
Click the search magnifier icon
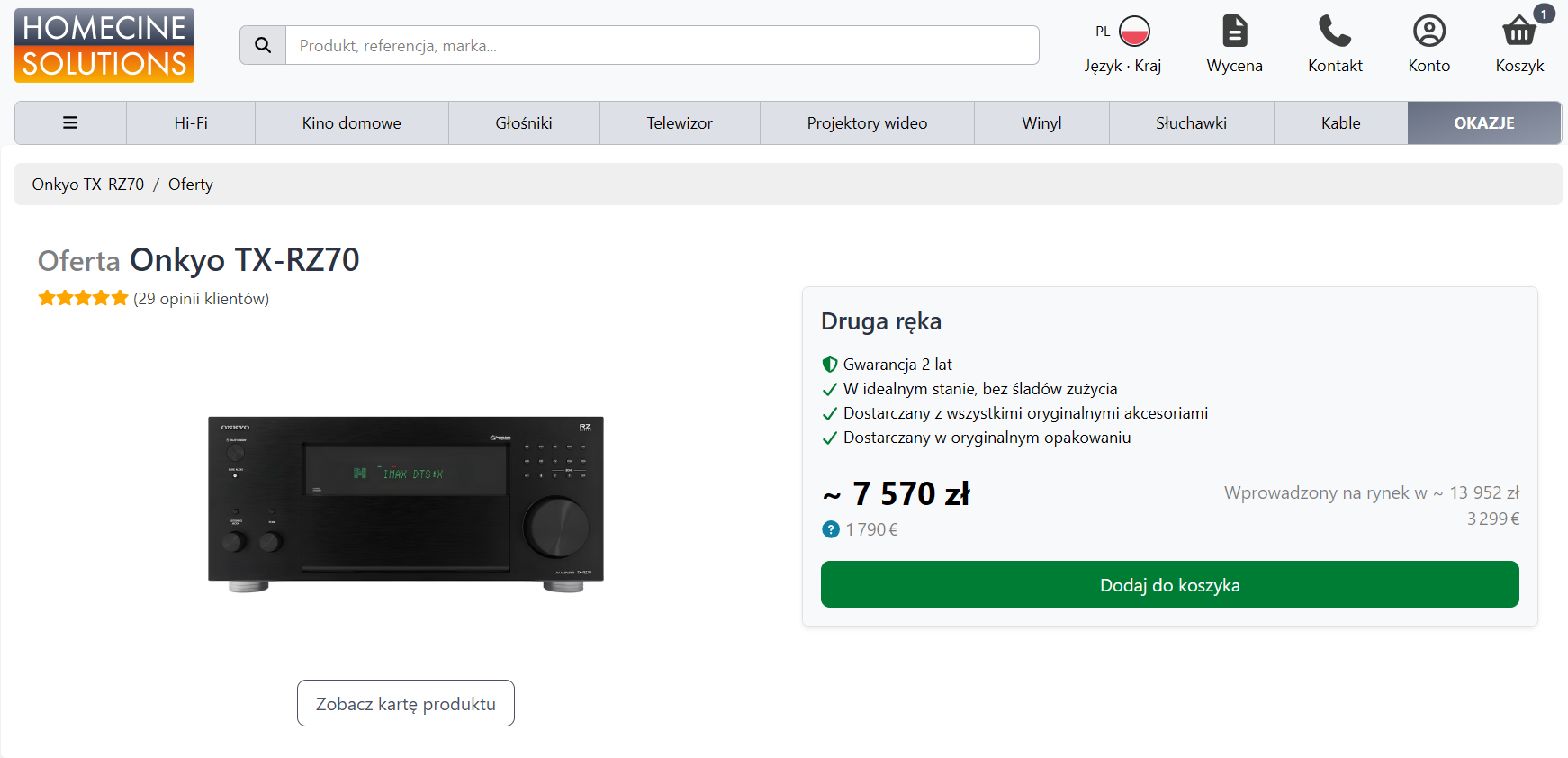263,45
